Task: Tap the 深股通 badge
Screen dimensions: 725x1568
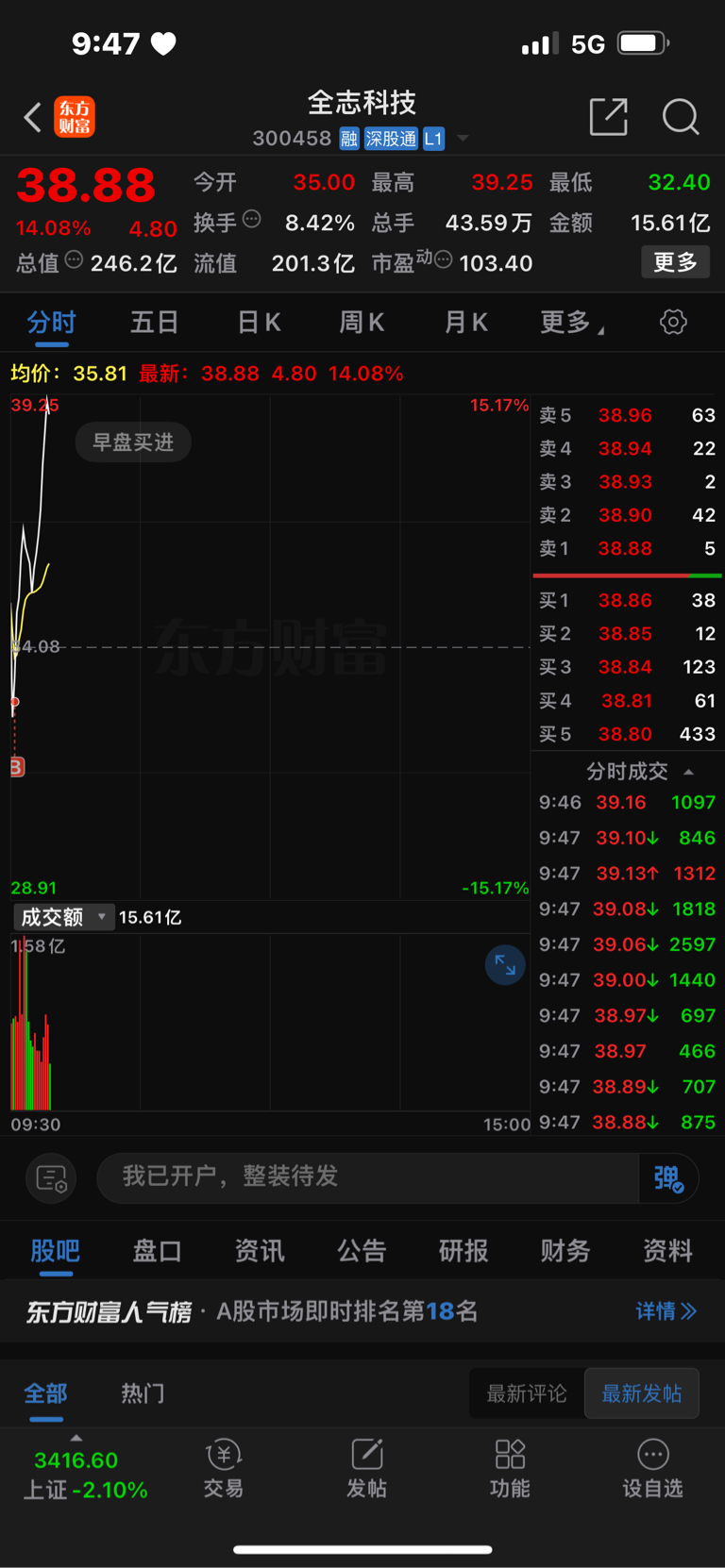Action: click(x=391, y=139)
